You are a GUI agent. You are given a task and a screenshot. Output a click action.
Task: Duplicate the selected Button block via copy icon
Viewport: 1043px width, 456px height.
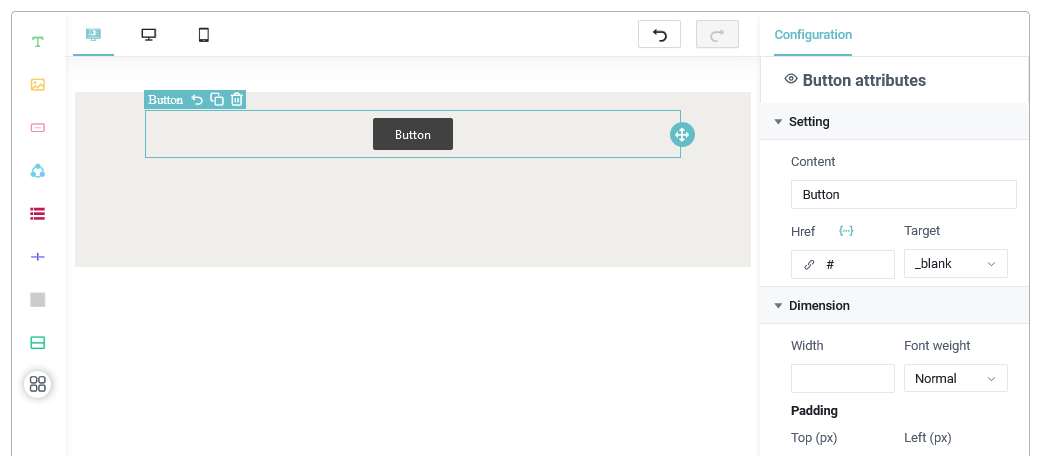217,99
